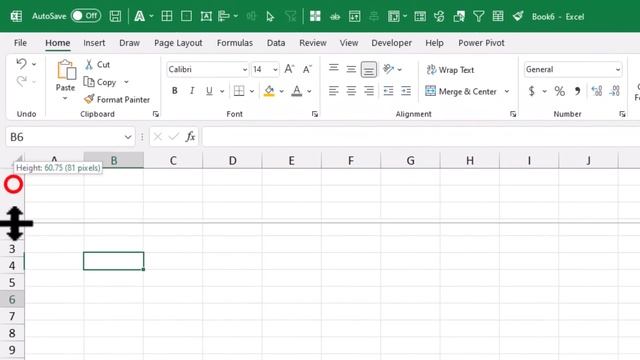Click the Top Align icon

point(333,69)
